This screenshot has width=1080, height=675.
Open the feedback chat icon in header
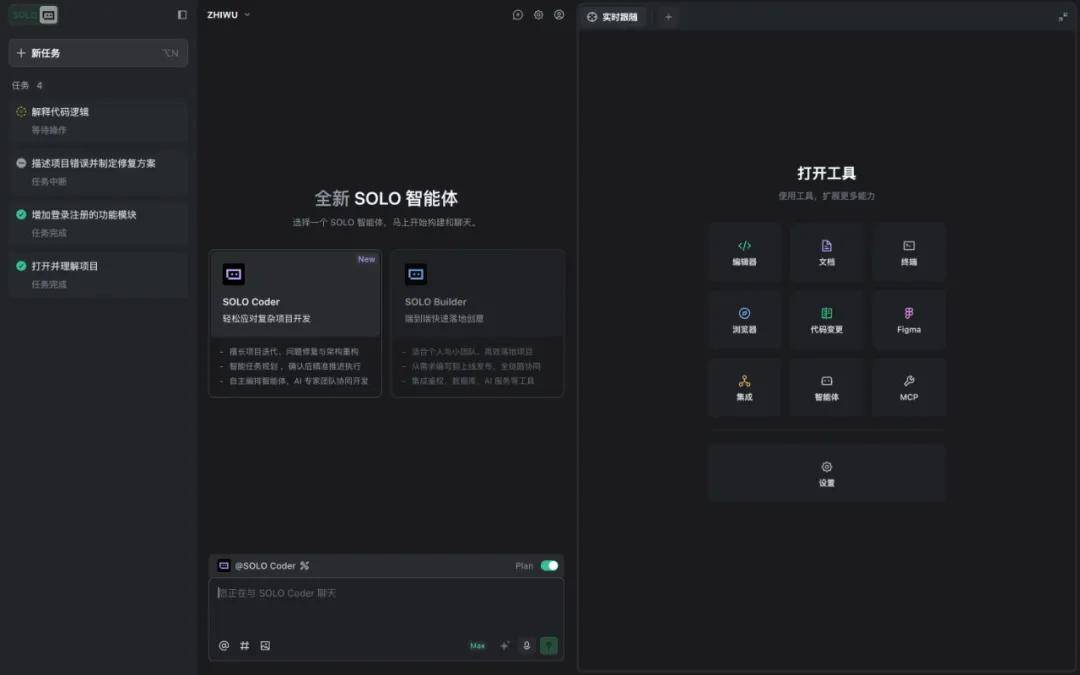[517, 14]
